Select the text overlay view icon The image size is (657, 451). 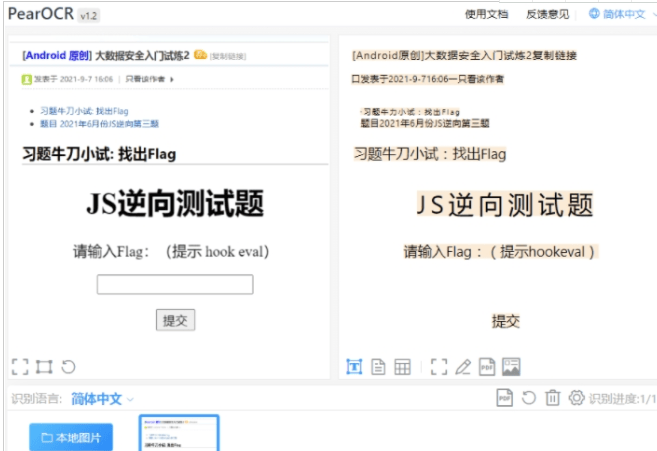(354, 367)
